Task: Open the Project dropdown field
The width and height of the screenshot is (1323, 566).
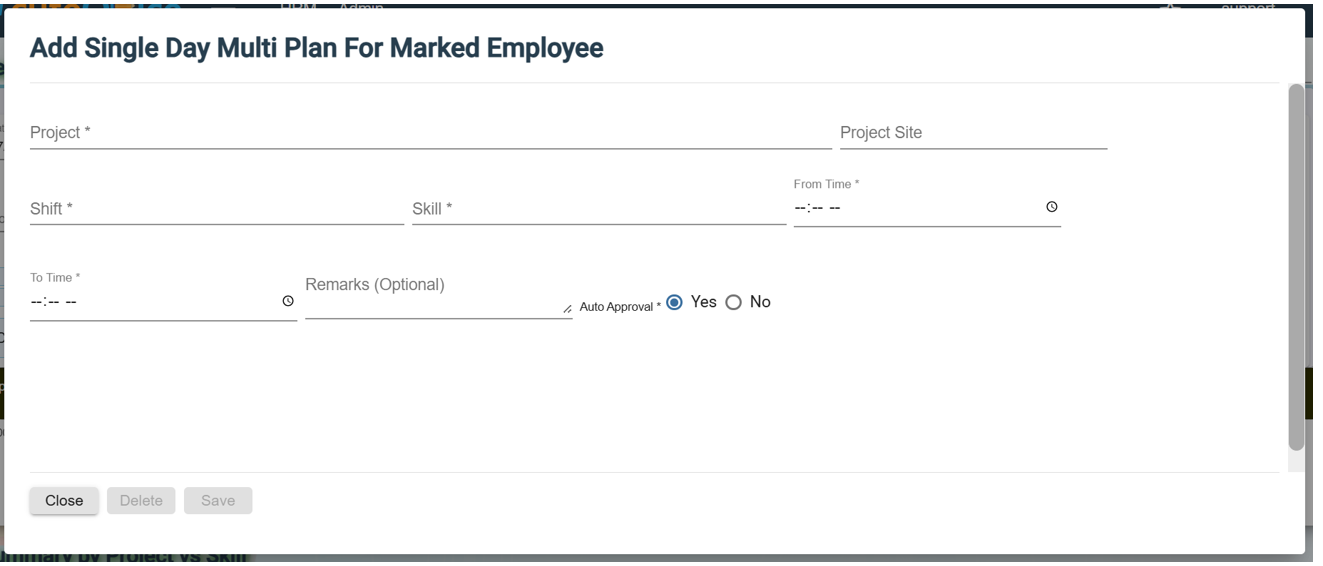Action: coord(430,134)
